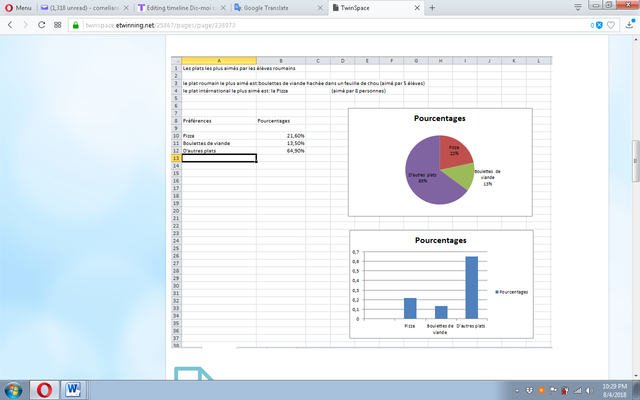Click the bar chart title Pourcentages
This screenshot has height=400, width=640.
click(x=440, y=240)
